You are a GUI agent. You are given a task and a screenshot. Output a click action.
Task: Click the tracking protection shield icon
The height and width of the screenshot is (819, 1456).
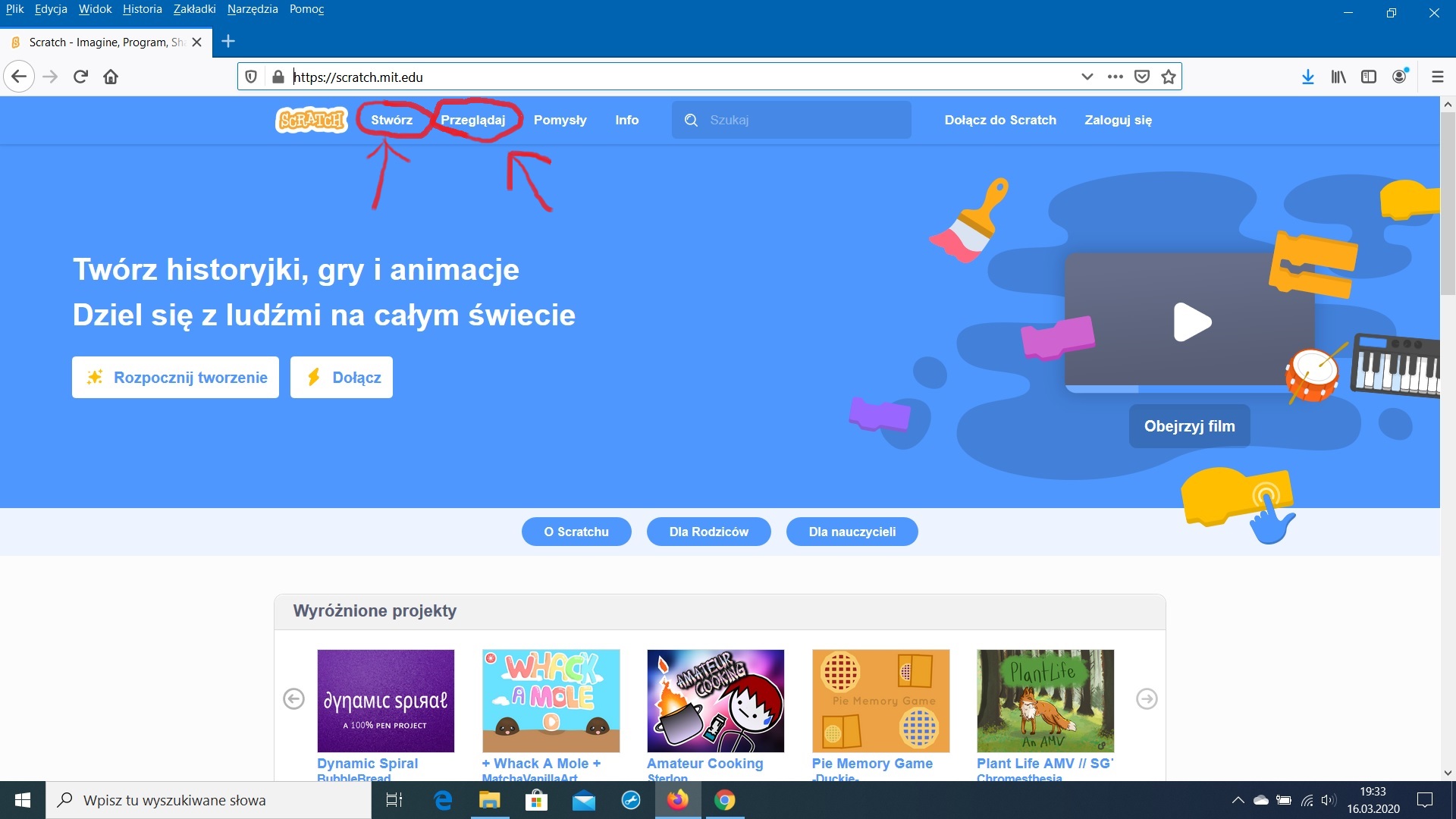(251, 77)
